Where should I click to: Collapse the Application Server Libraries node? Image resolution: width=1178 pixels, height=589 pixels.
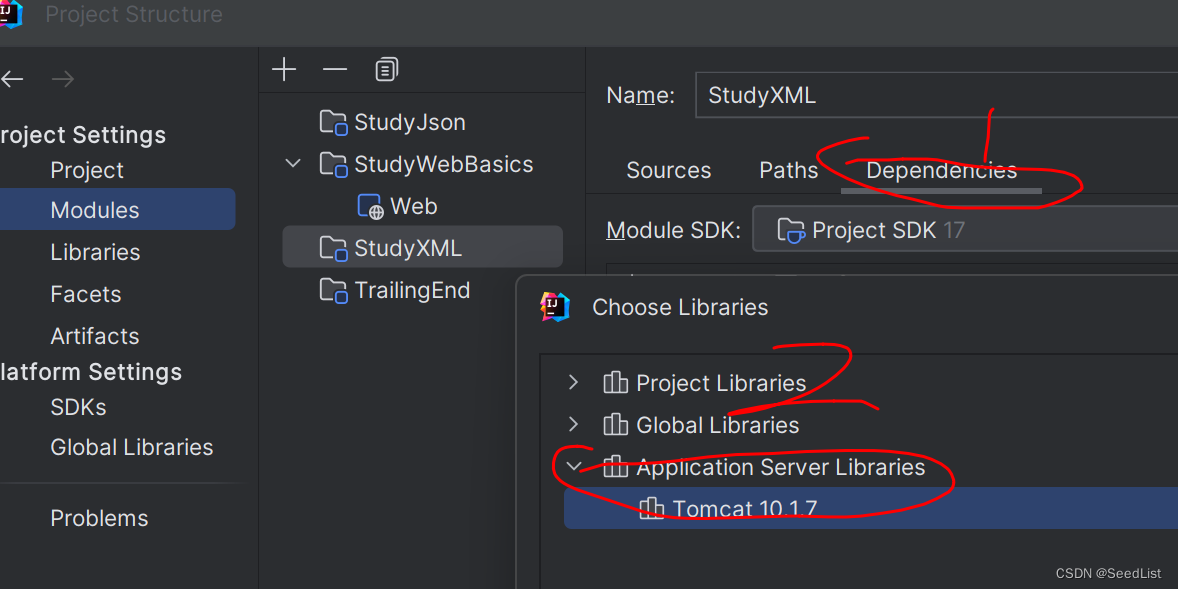pyautogui.click(x=574, y=467)
